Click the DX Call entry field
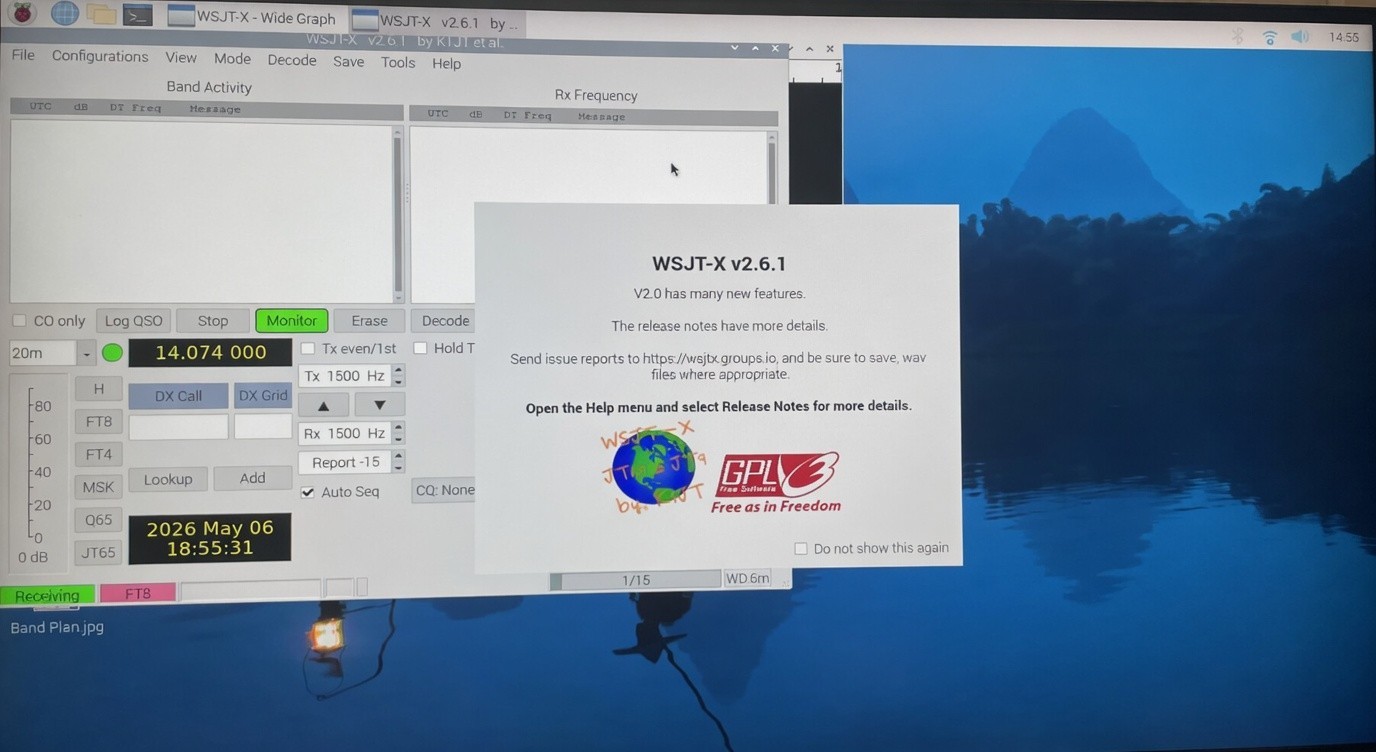This screenshot has height=752, width=1376. [x=178, y=427]
